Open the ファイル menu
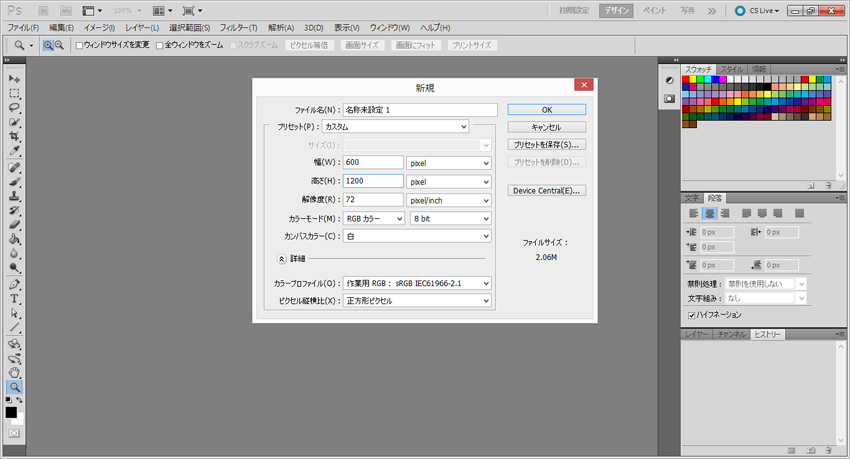 23,28
